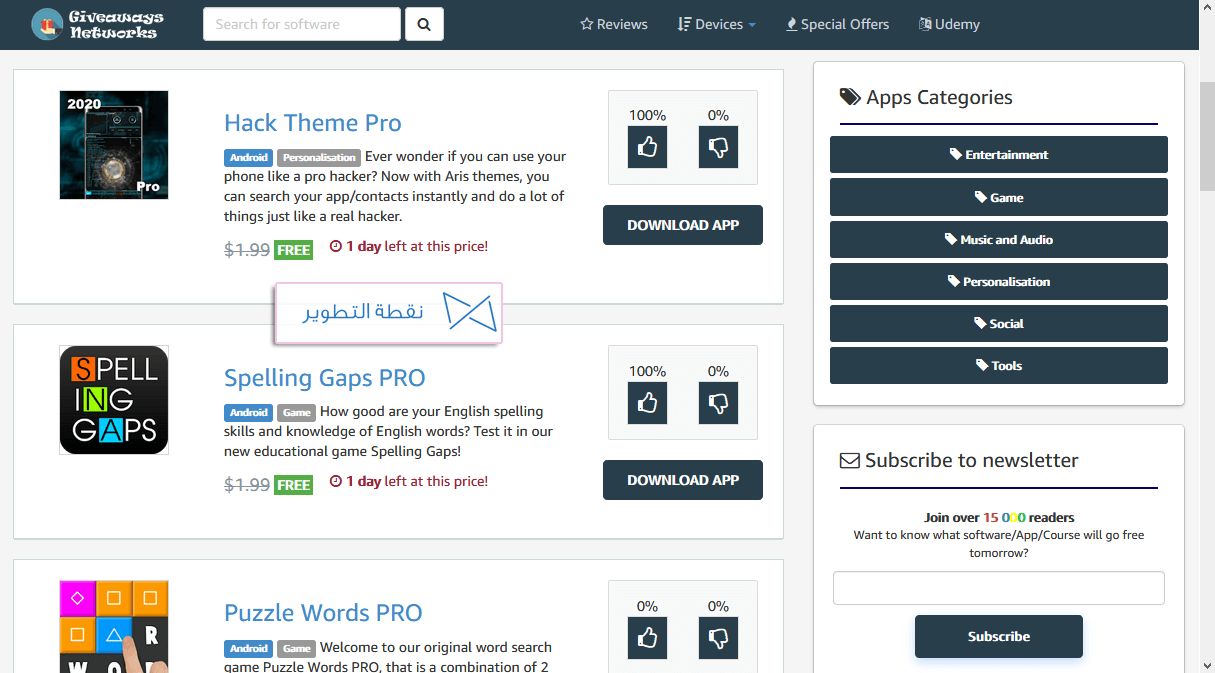Viewport: 1215px width, 673px height.
Task: Download the Hack Theme Pro app
Action: pyautogui.click(x=683, y=225)
